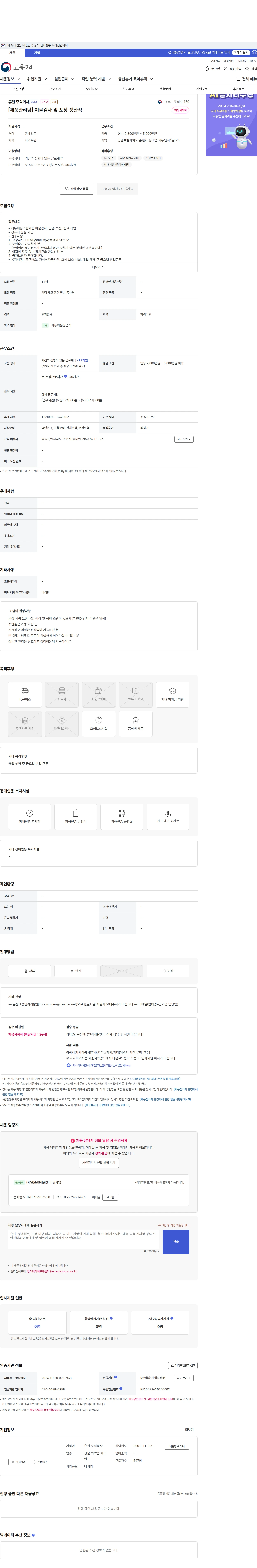Open the 거짓구인광고 신고 button
Screen dimensions: 257x1568
click(183, 1365)
